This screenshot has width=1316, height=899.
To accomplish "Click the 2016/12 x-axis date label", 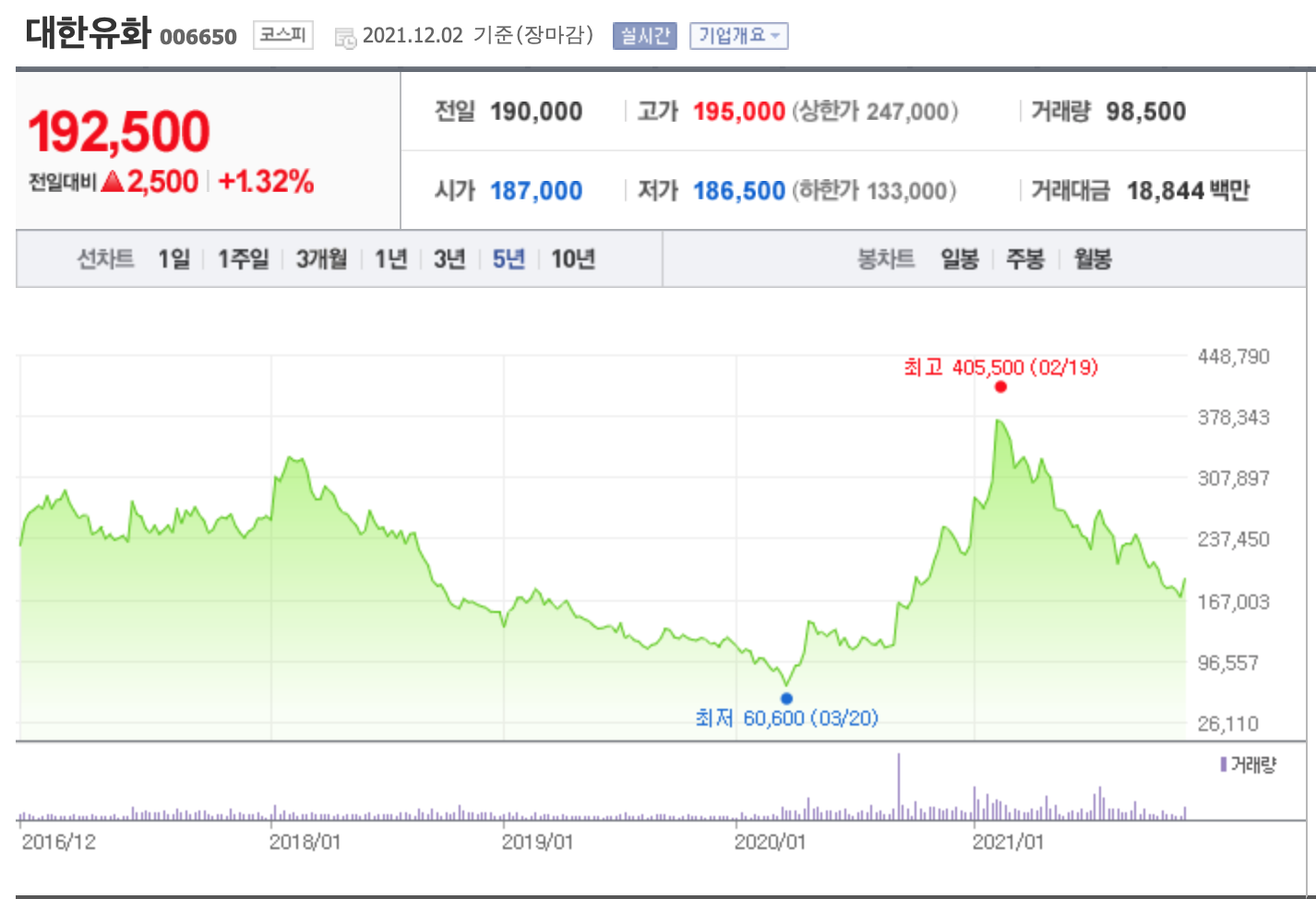I will click(58, 842).
